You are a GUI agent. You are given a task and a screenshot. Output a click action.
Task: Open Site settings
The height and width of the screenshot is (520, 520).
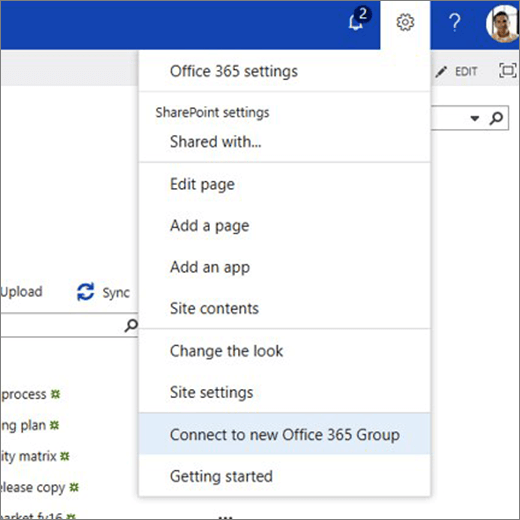[x=285, y=392]
